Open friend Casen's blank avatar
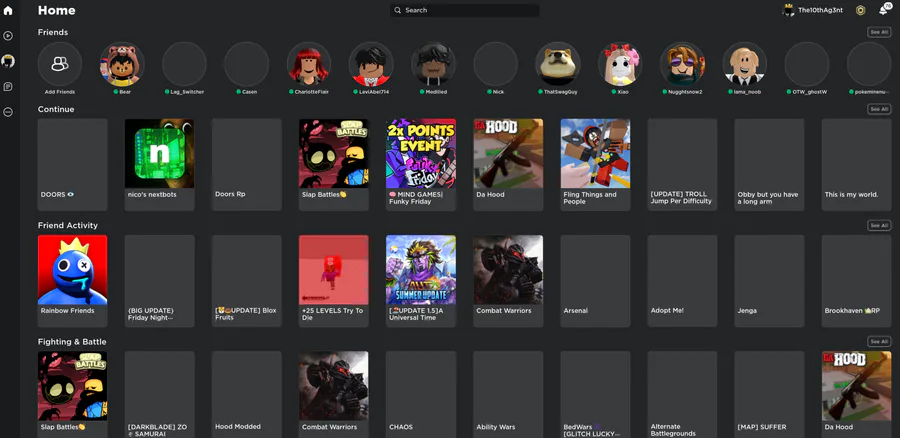The image size is (900, 438). coord(246,64)
